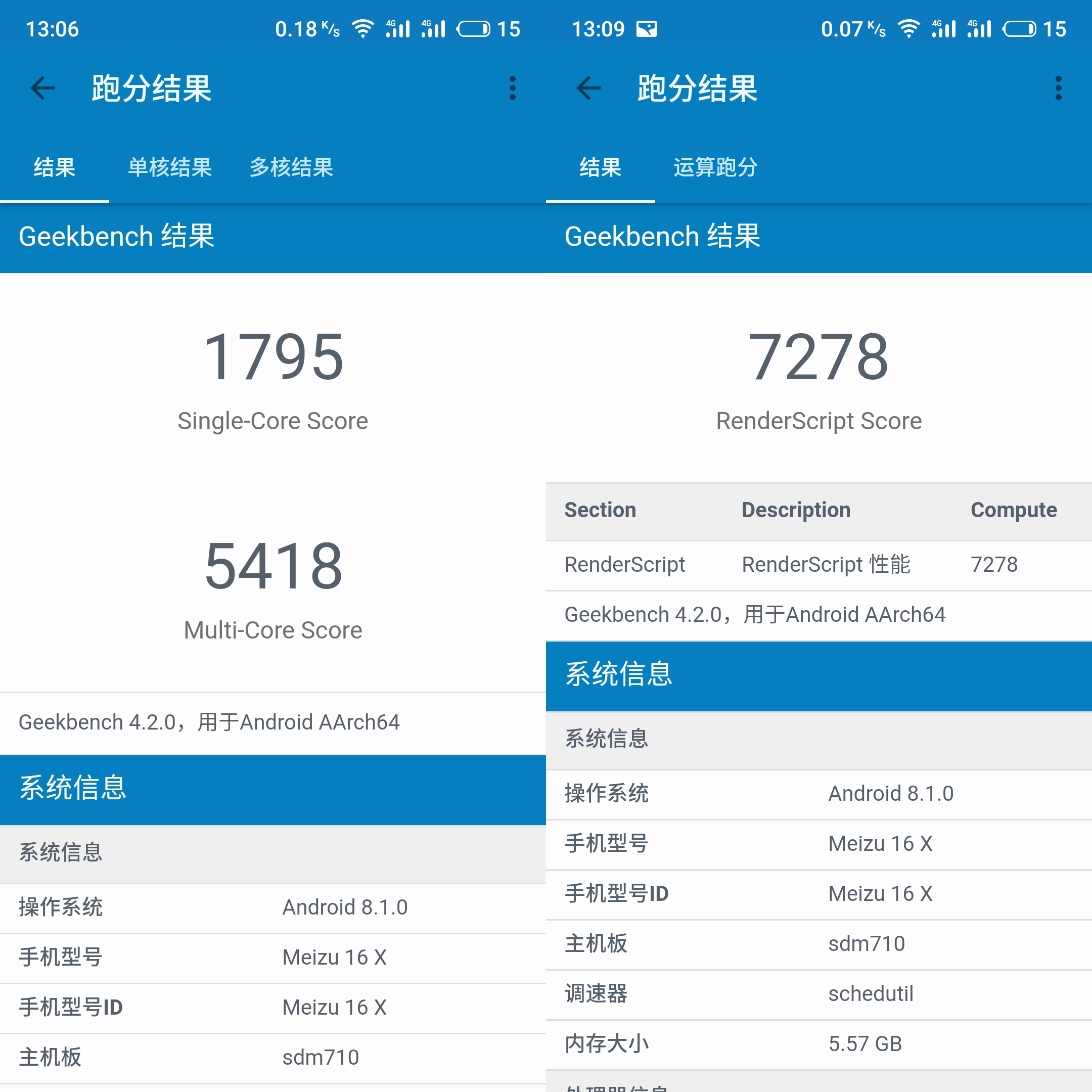Tap first 4G signal icon in the left status bar
The width and height of the screenshot is (1092, 1092).
click(x=398, y=29)
